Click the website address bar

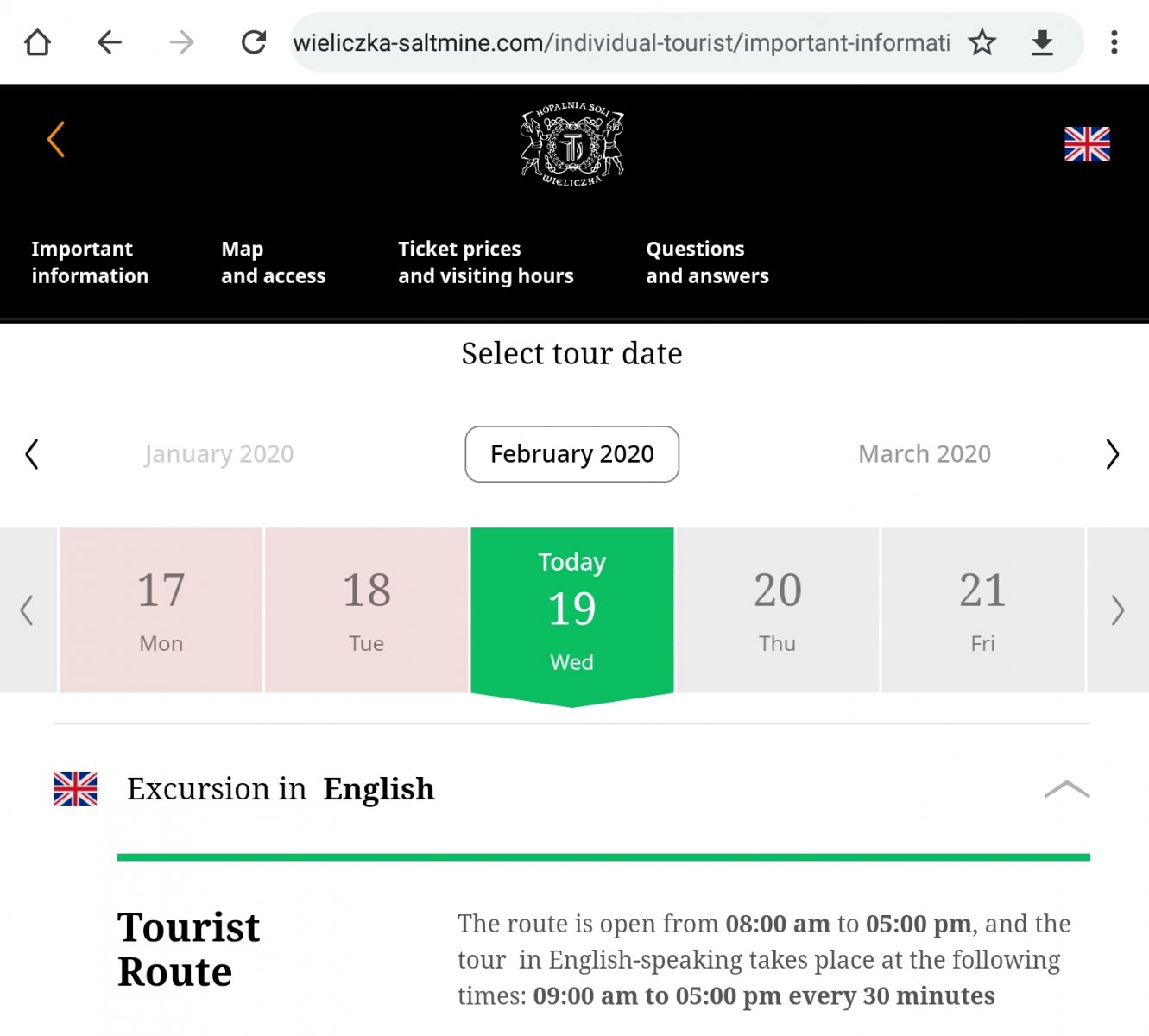pyautogui.click(x=622, y=42)
